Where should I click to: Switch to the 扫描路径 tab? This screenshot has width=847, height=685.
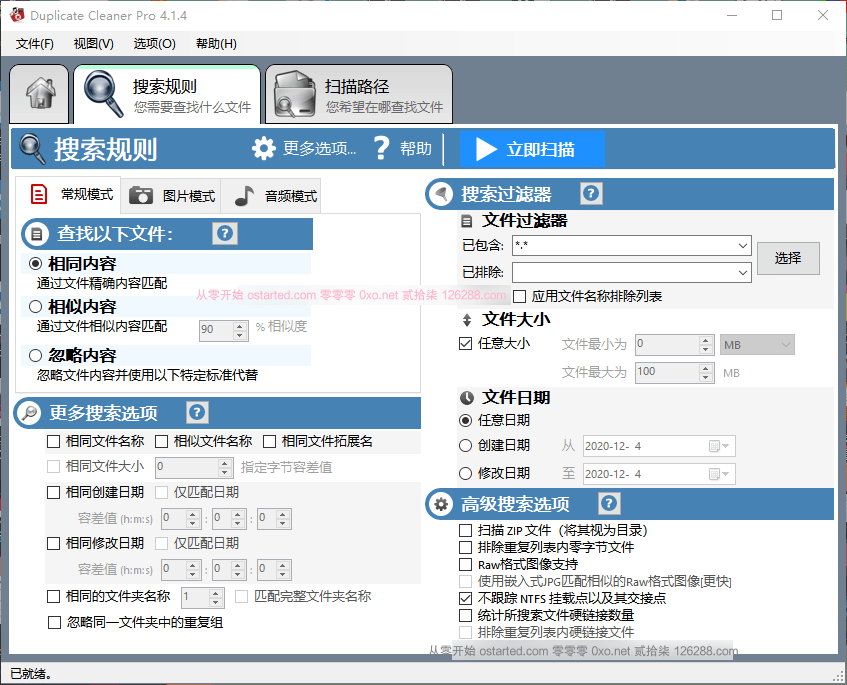(359, 95)
